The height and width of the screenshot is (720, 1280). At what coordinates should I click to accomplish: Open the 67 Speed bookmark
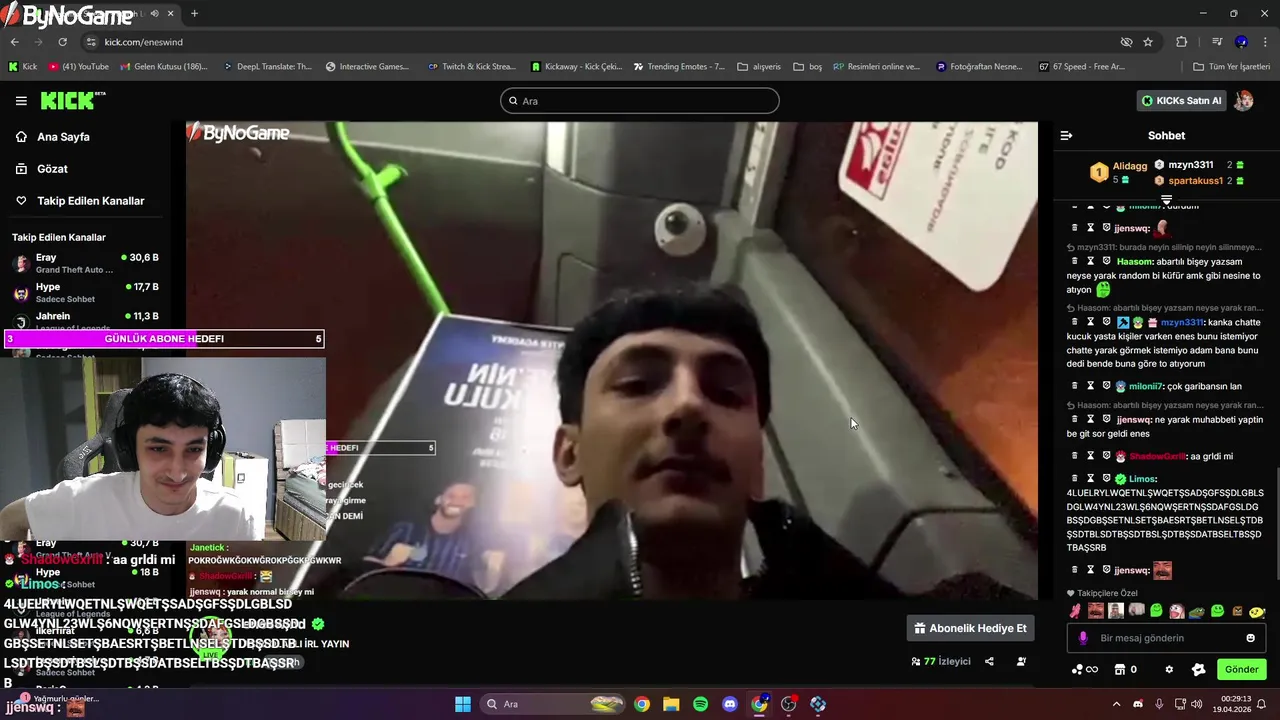(1082, 67)
